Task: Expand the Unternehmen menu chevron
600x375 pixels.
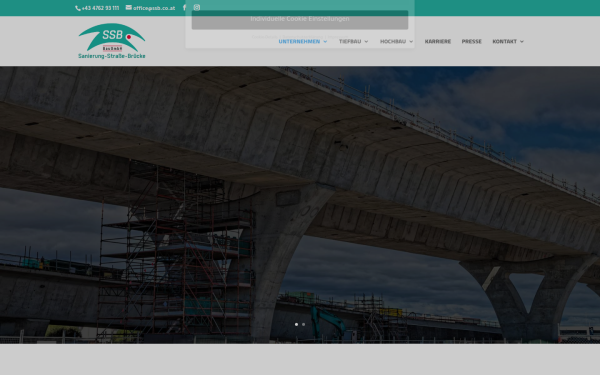Action: pos(325,41)
